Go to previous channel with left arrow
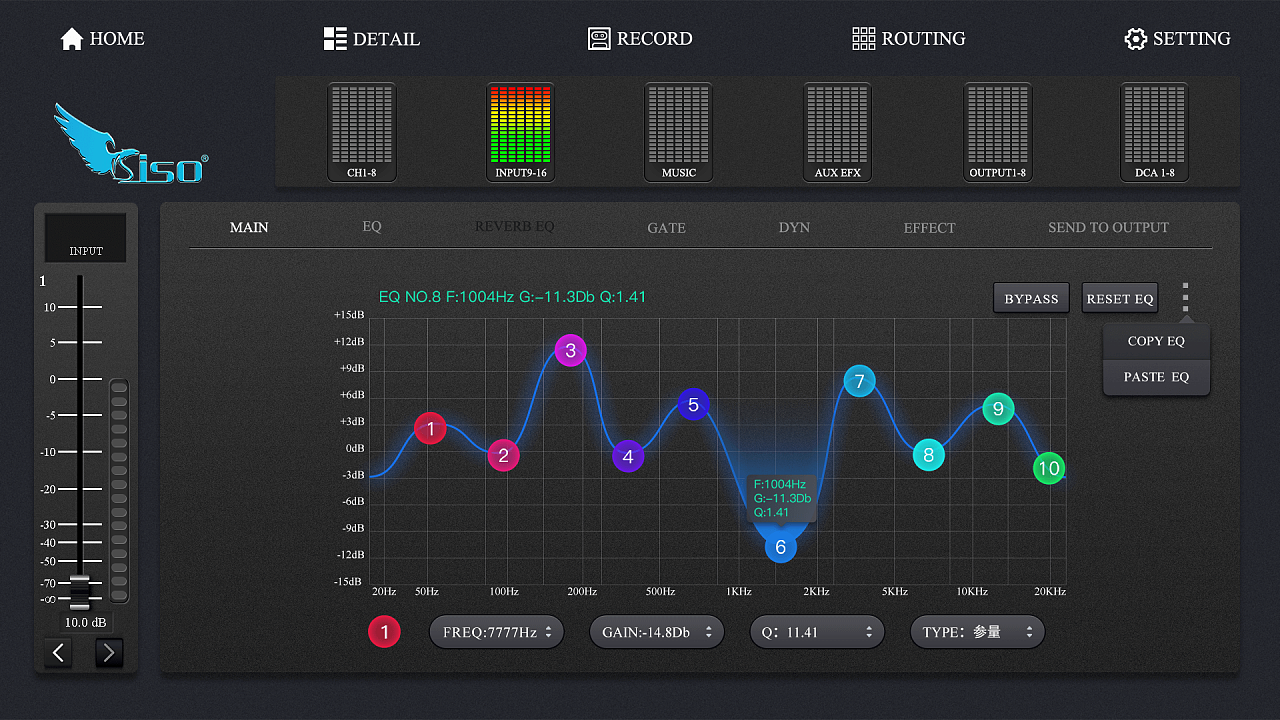Image resolution: width=1280 pixels, height=720 pixels. [x=58, y=653]
